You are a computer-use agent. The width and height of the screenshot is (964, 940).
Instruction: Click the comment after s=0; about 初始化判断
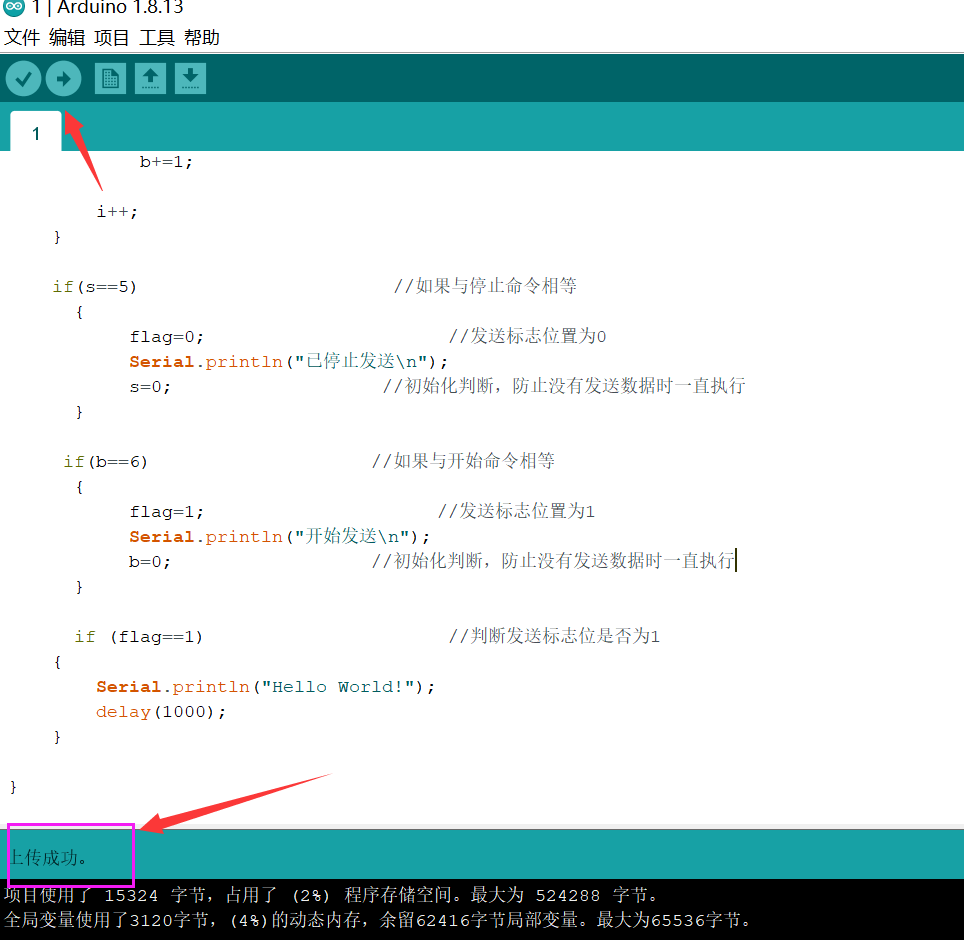coord(564,386)
